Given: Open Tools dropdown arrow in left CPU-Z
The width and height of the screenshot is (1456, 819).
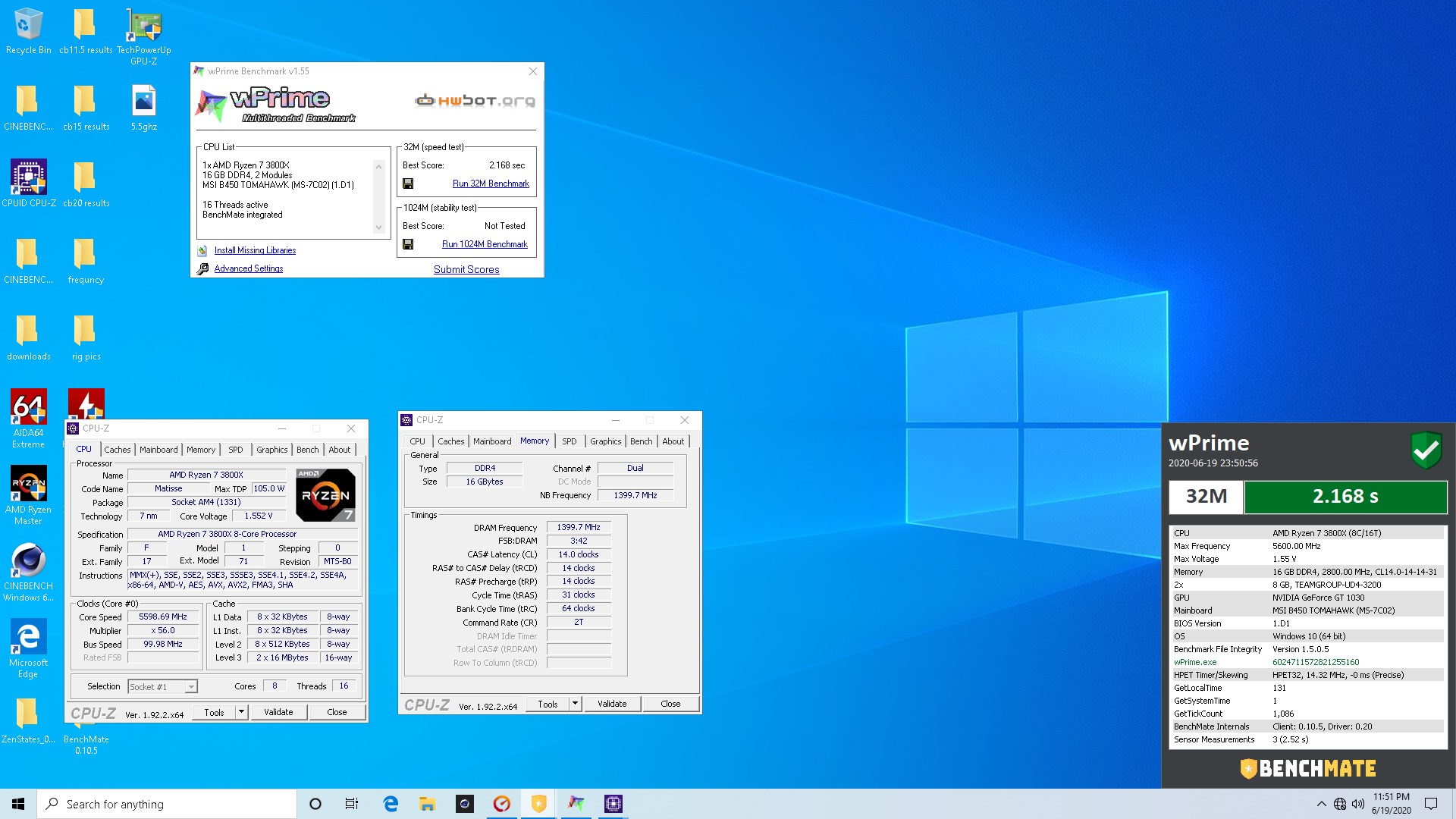Looking at the screenshot, I should coord(241,712).
